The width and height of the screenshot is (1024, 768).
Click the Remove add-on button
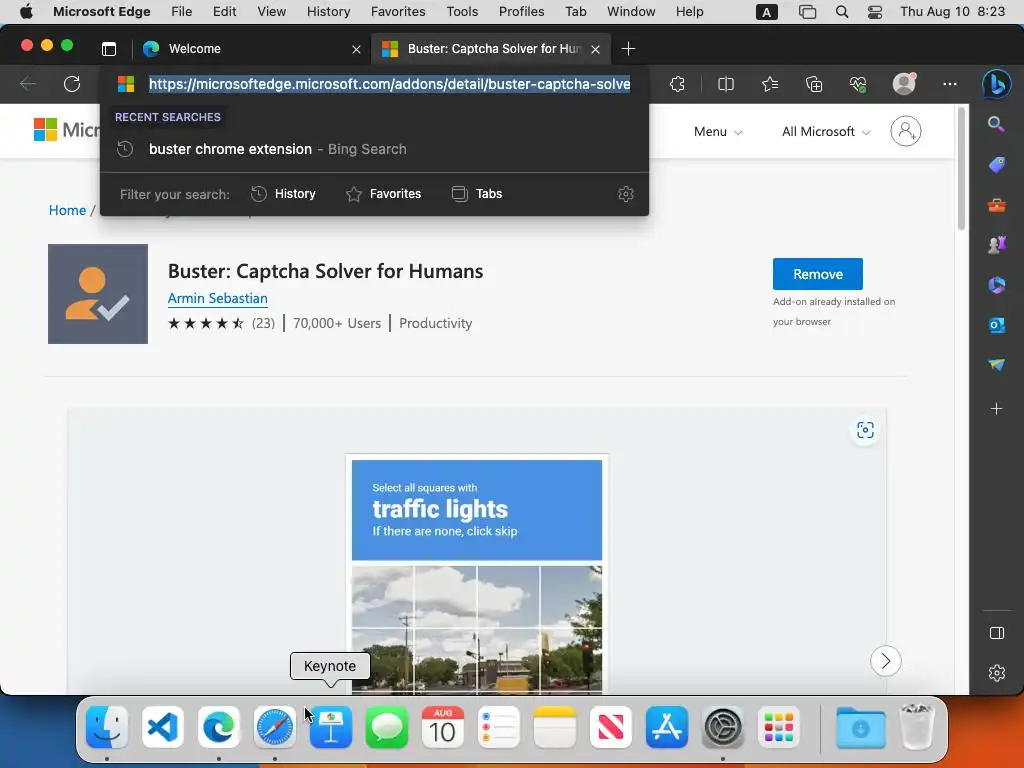click(818, 274)
